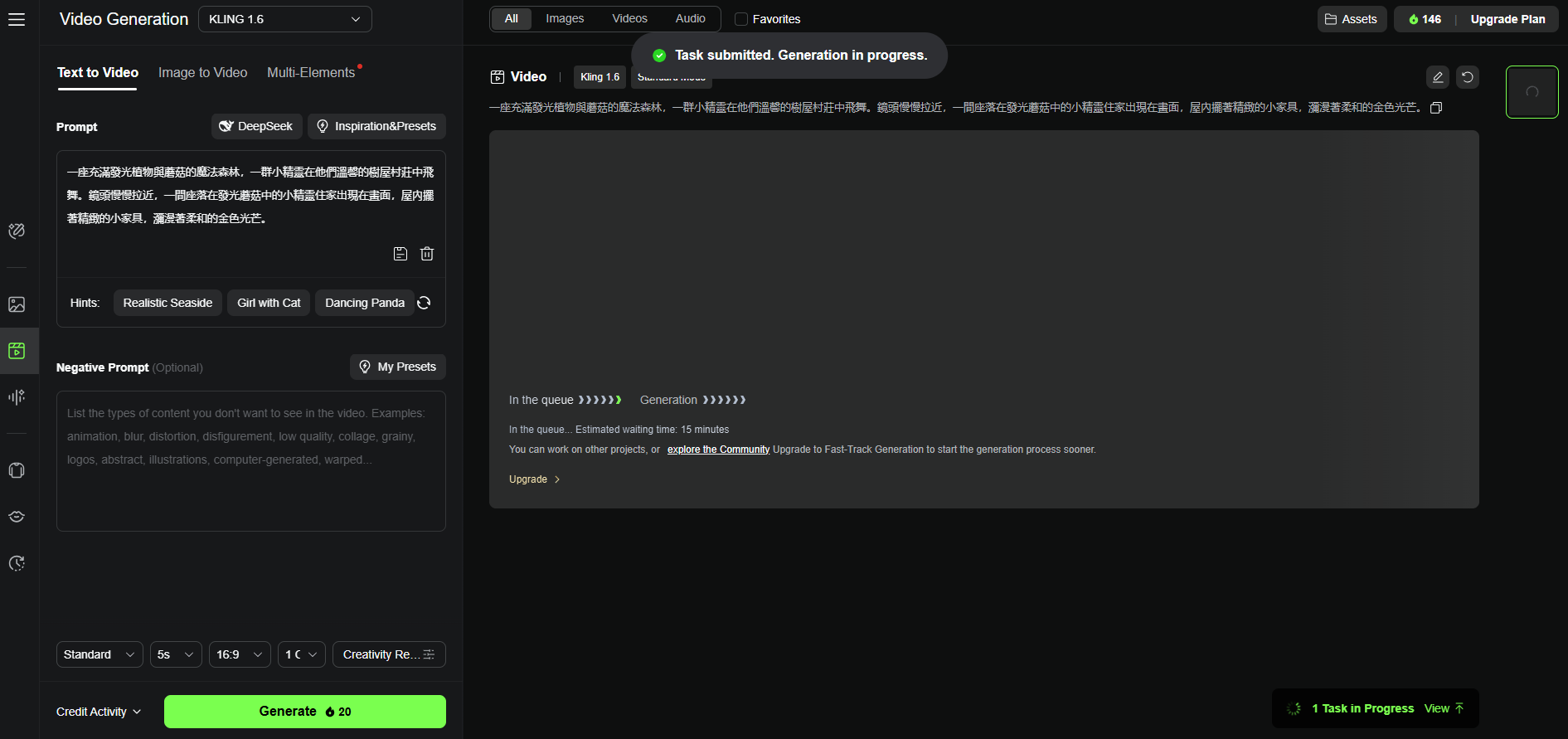1568x739 pixels.
Task: Open the 5s duration dropdown
Action: (x=176, y=654)
